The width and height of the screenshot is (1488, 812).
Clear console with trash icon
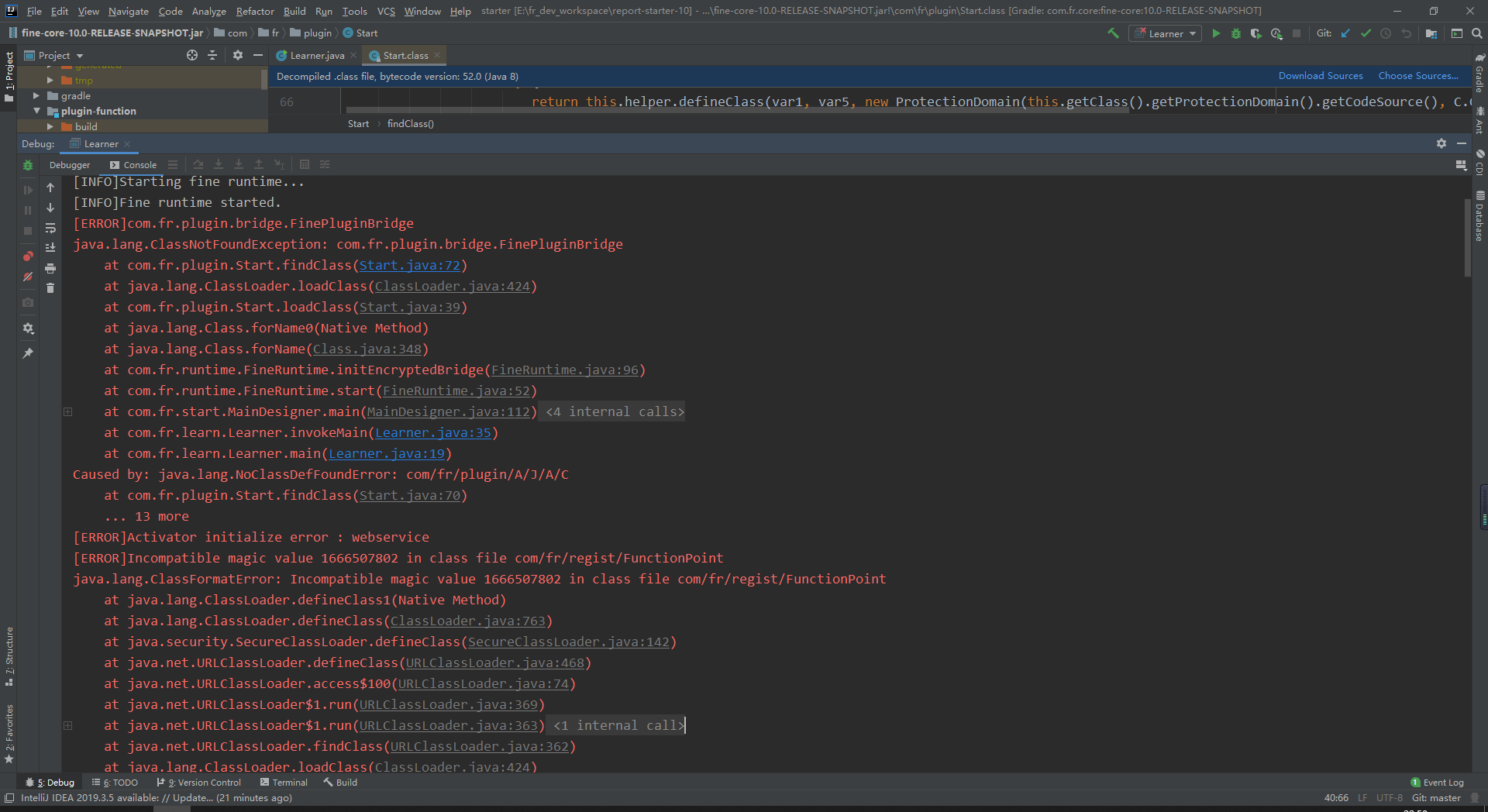click(50, 288)
